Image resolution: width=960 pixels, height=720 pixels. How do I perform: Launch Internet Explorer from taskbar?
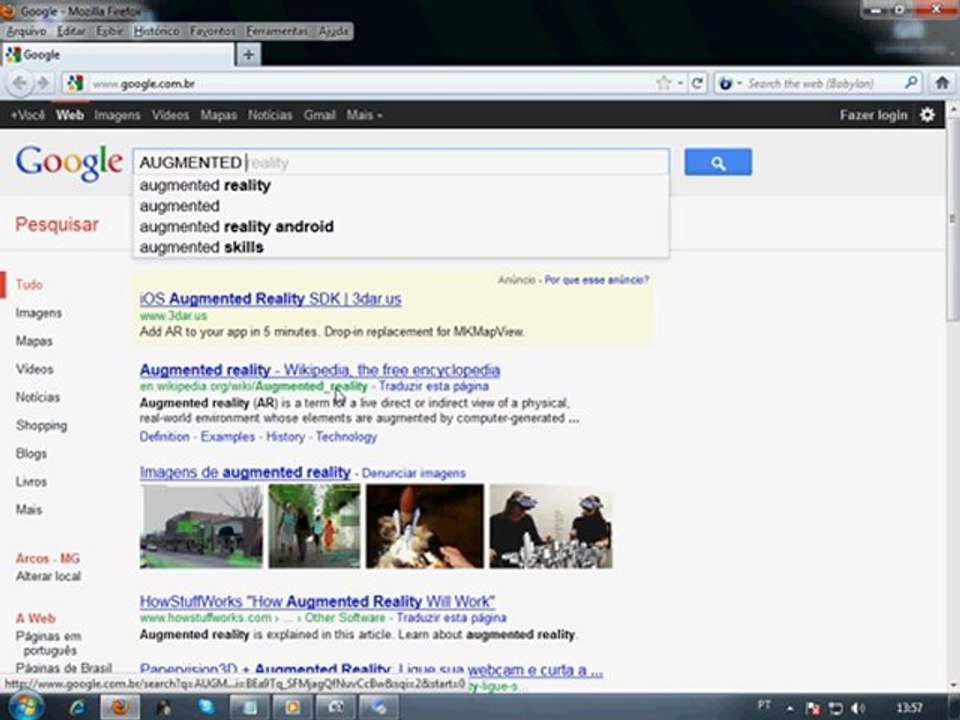pyautogui.click(x=77, y=708)
